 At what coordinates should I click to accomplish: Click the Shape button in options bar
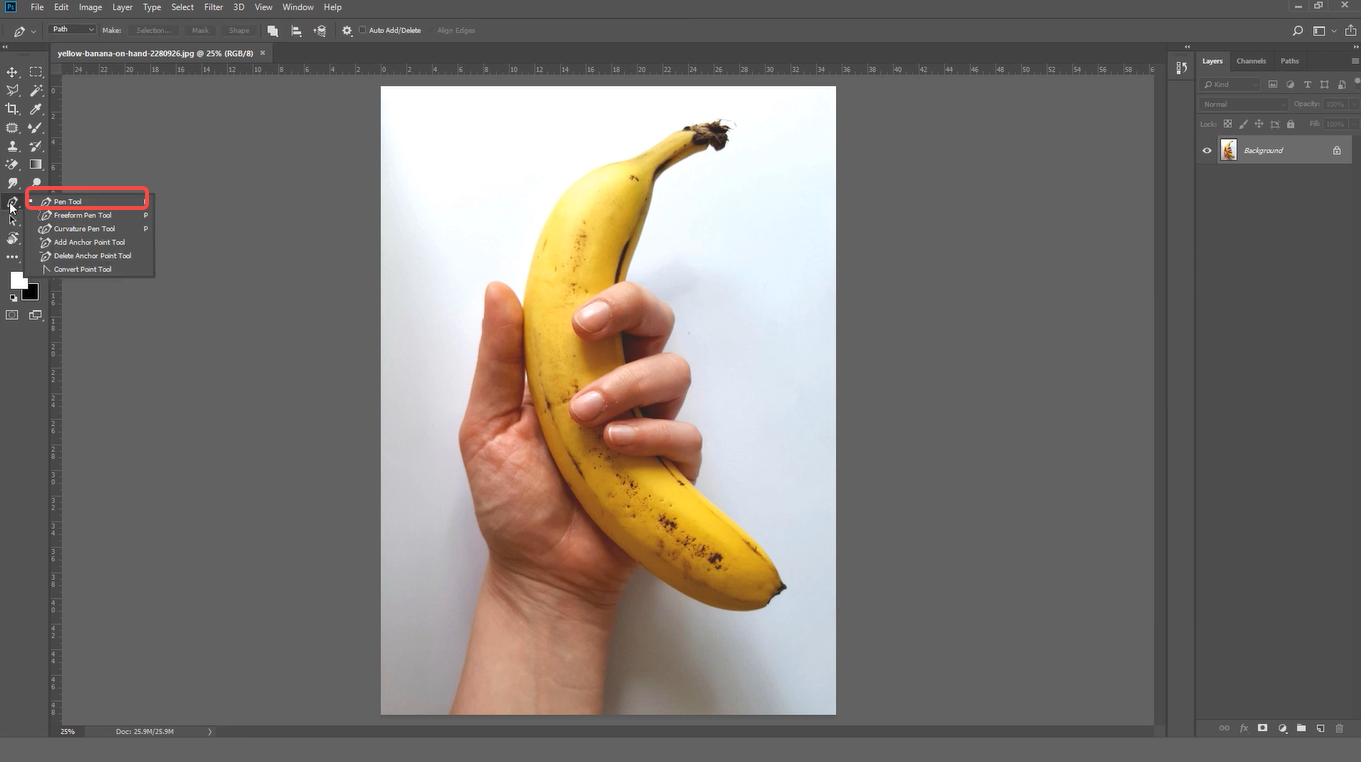coord(239,30)
